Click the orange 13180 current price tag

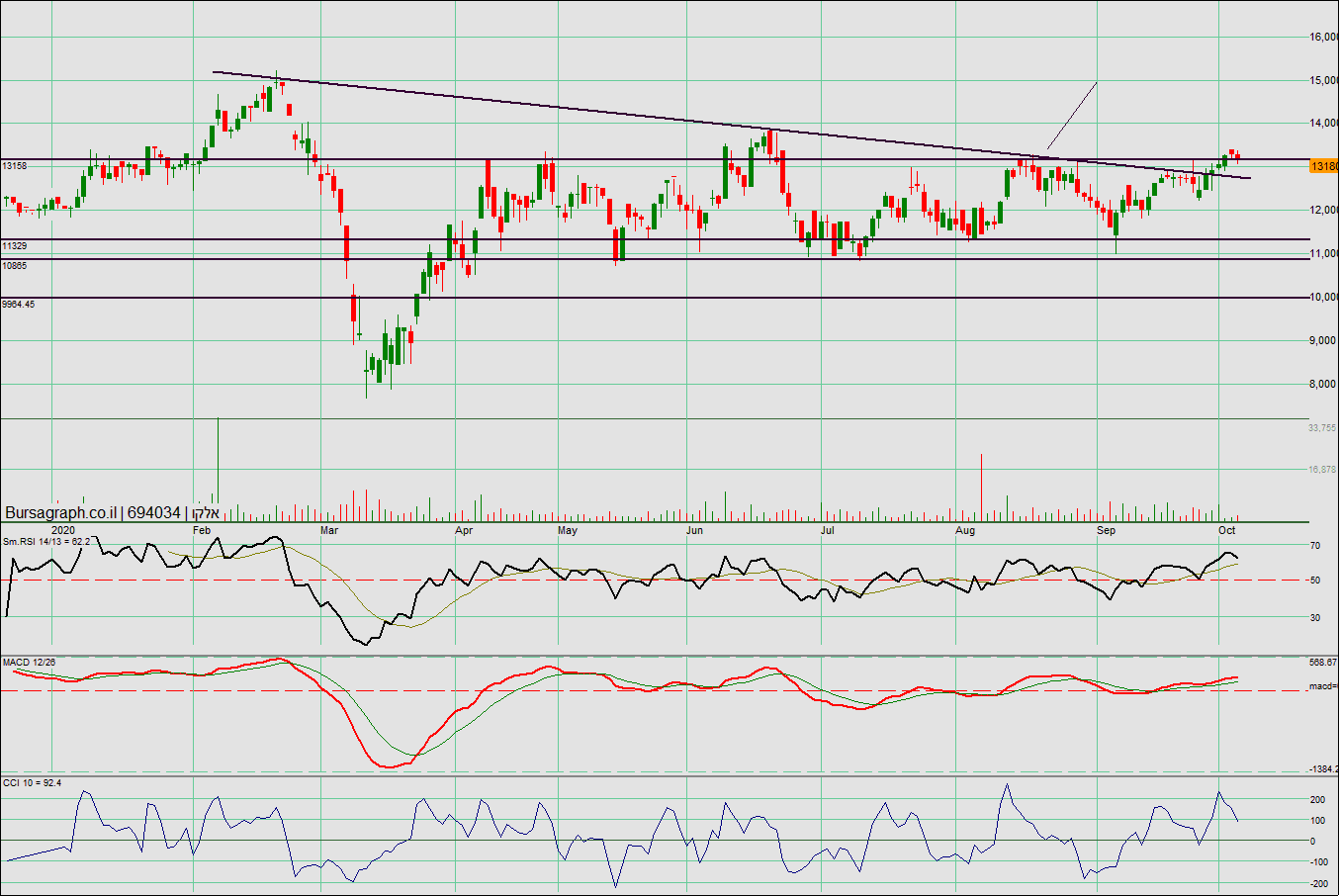click(x=1323, y=166)
